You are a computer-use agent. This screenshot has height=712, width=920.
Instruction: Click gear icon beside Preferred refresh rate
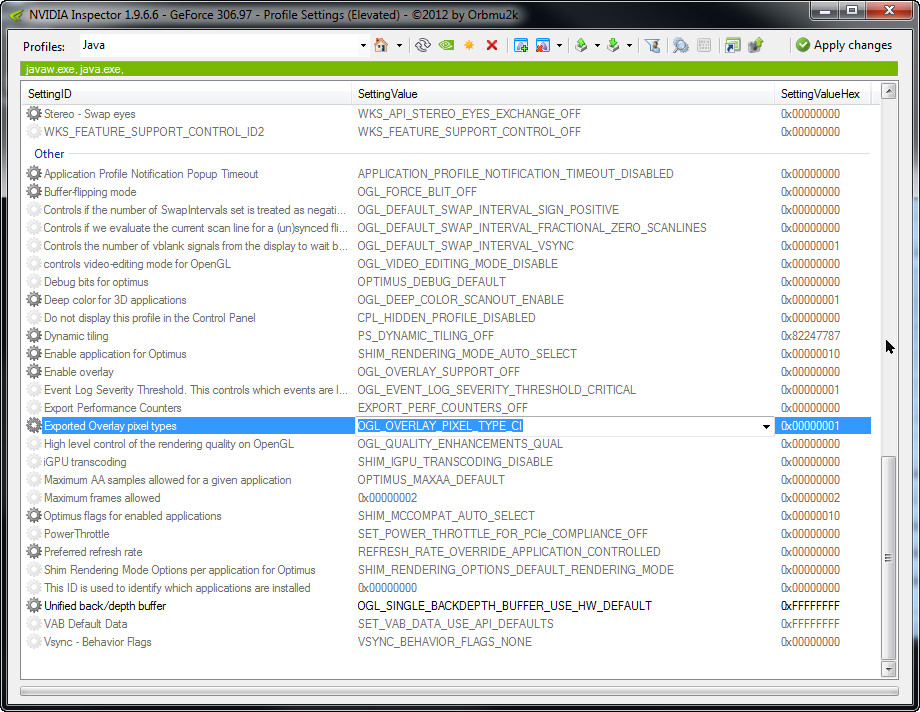tap(34, 552)
